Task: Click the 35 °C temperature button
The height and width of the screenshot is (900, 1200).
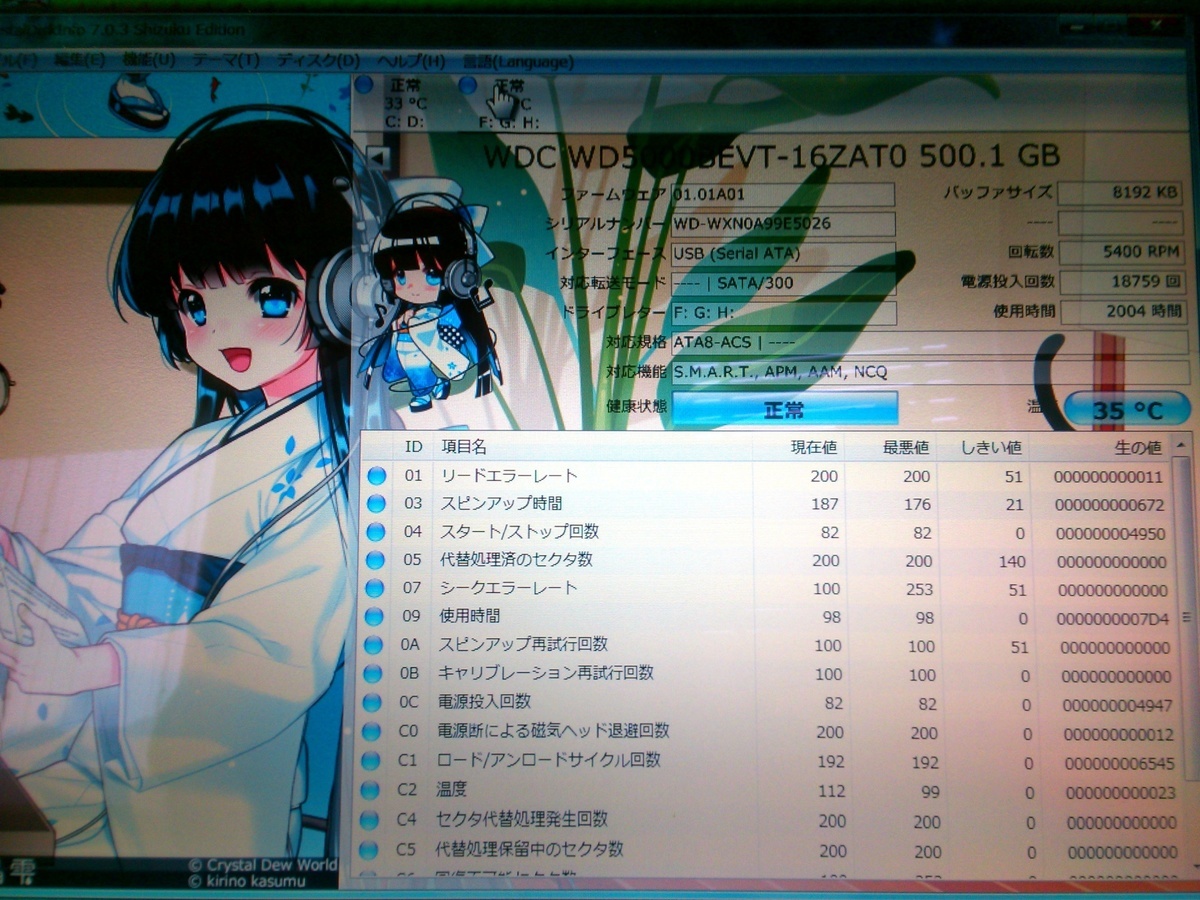Action: 1127,410
